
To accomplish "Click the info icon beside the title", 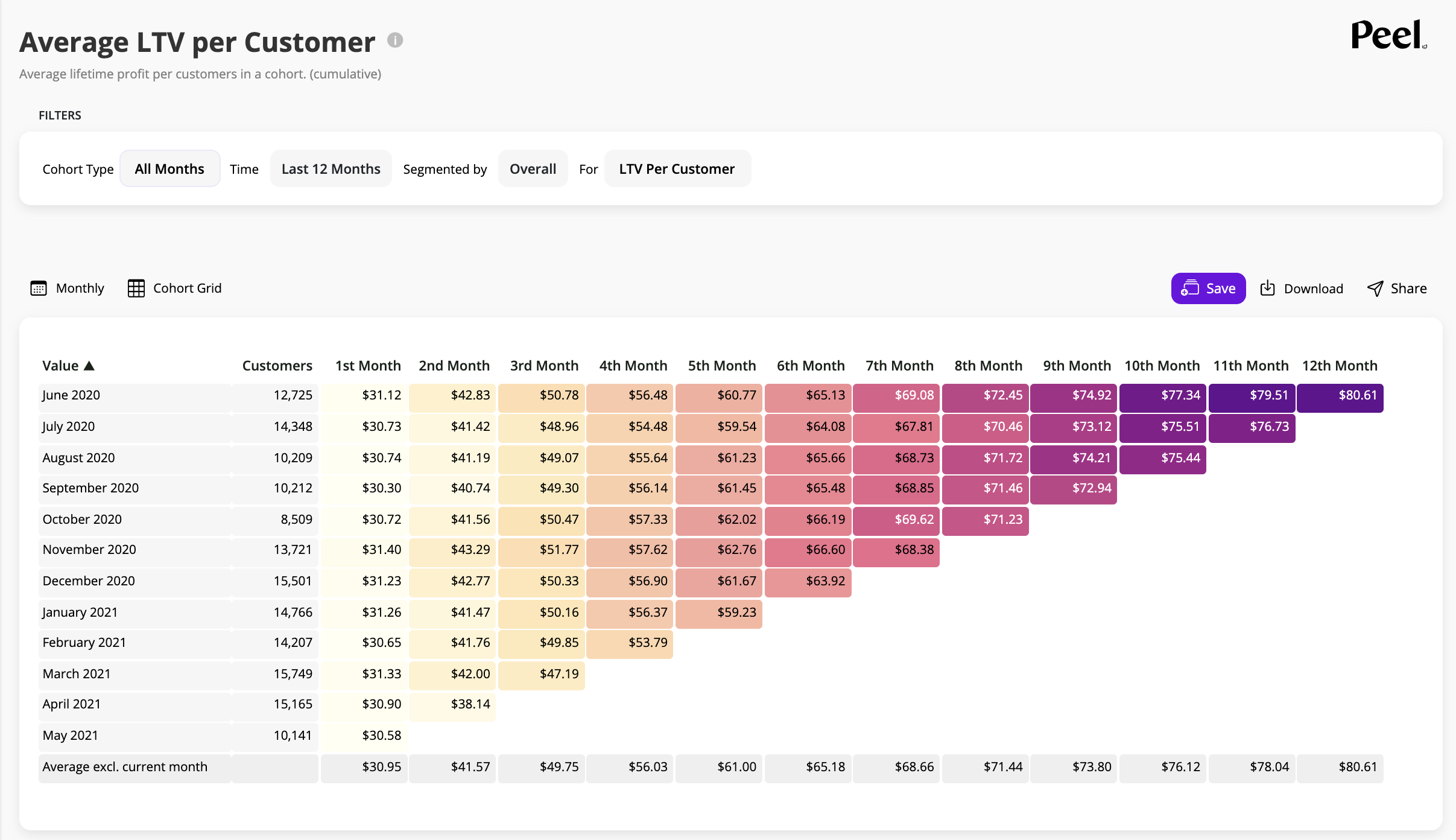I will tap(395, 40).
